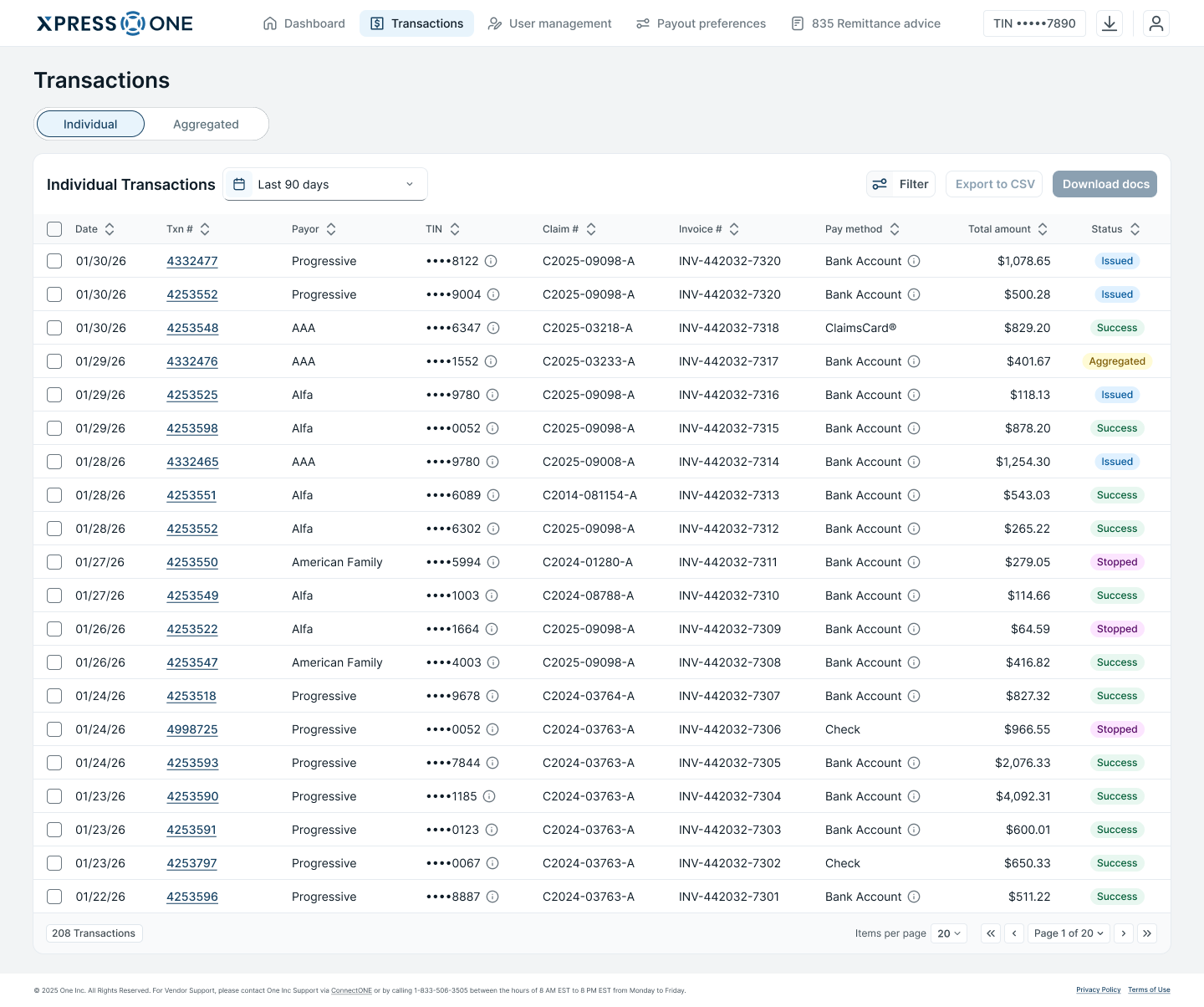Image resolution: width=1204 pixels, height=1007 pixels.
Task: Select the Individual tab
Action: tap(90, 124)
